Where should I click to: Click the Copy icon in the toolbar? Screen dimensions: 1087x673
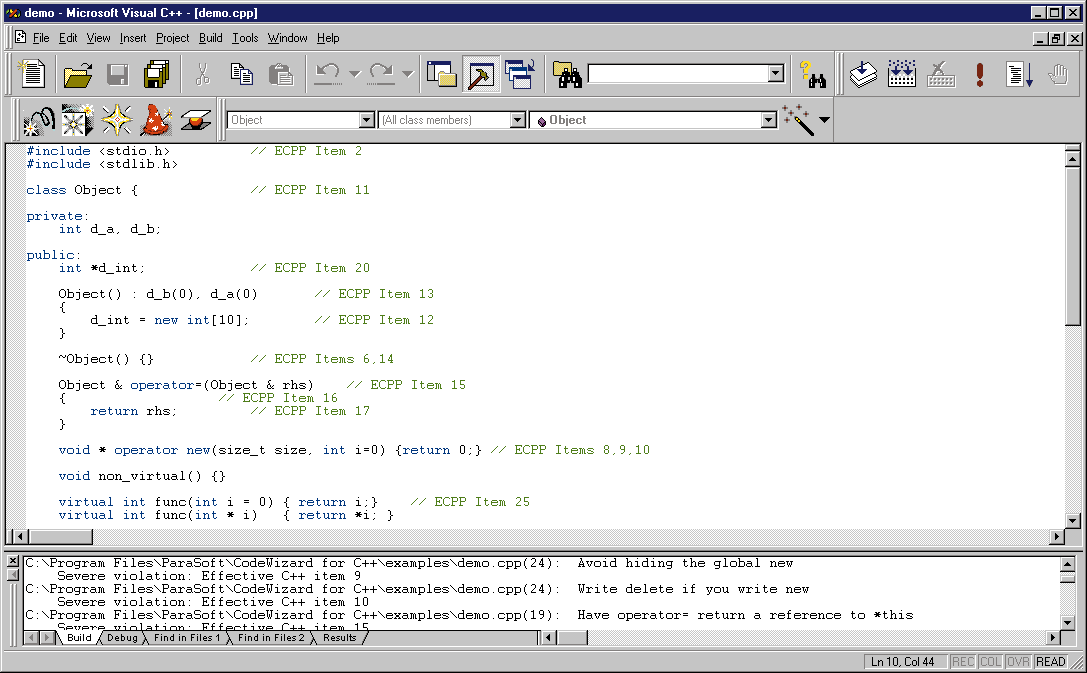click(x=241, y=75)
